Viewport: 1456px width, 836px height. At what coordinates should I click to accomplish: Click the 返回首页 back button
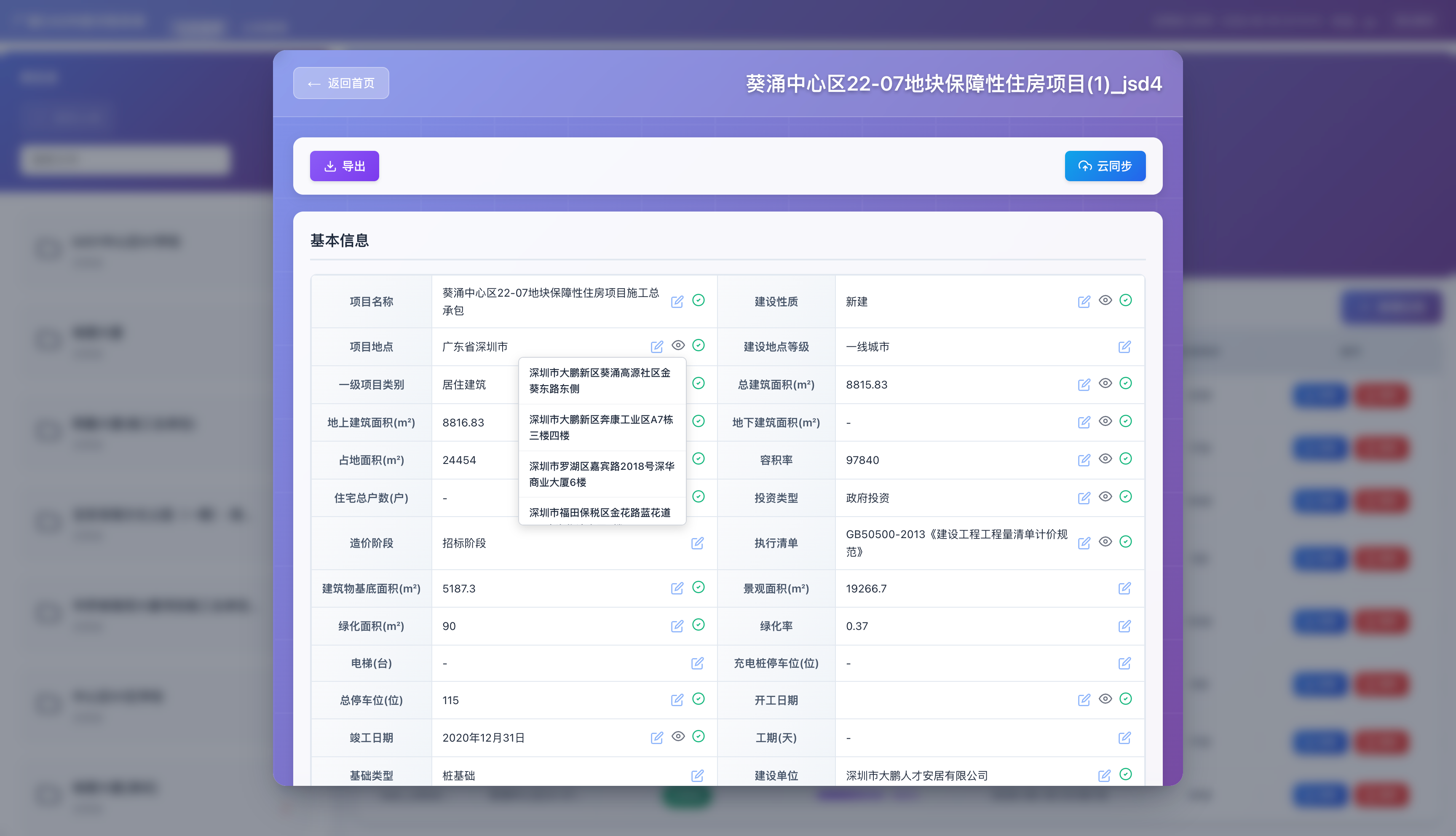[x=341, y=83]
